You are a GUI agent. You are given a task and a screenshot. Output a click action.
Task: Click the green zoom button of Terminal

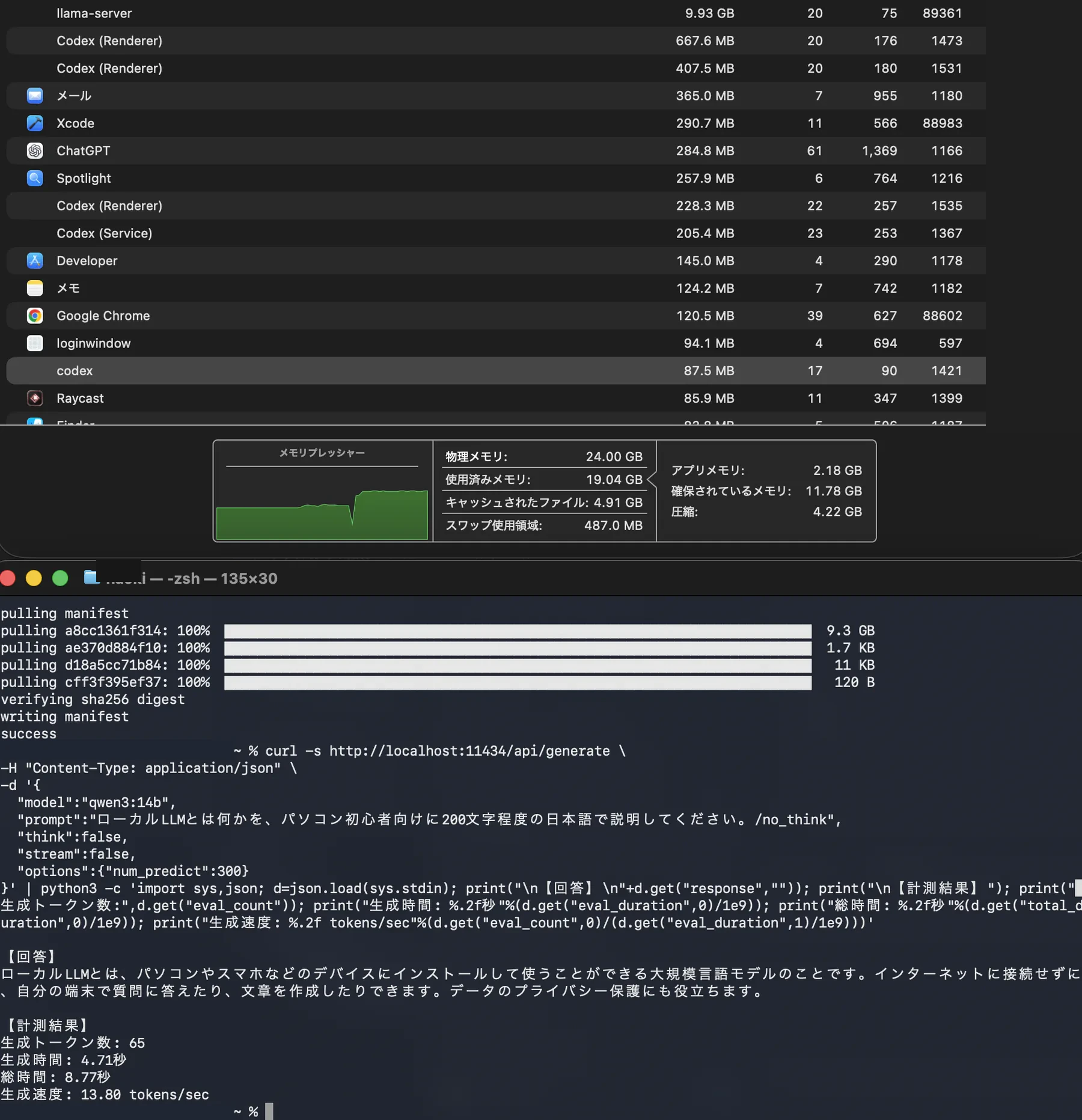click(x=60, y=578)
